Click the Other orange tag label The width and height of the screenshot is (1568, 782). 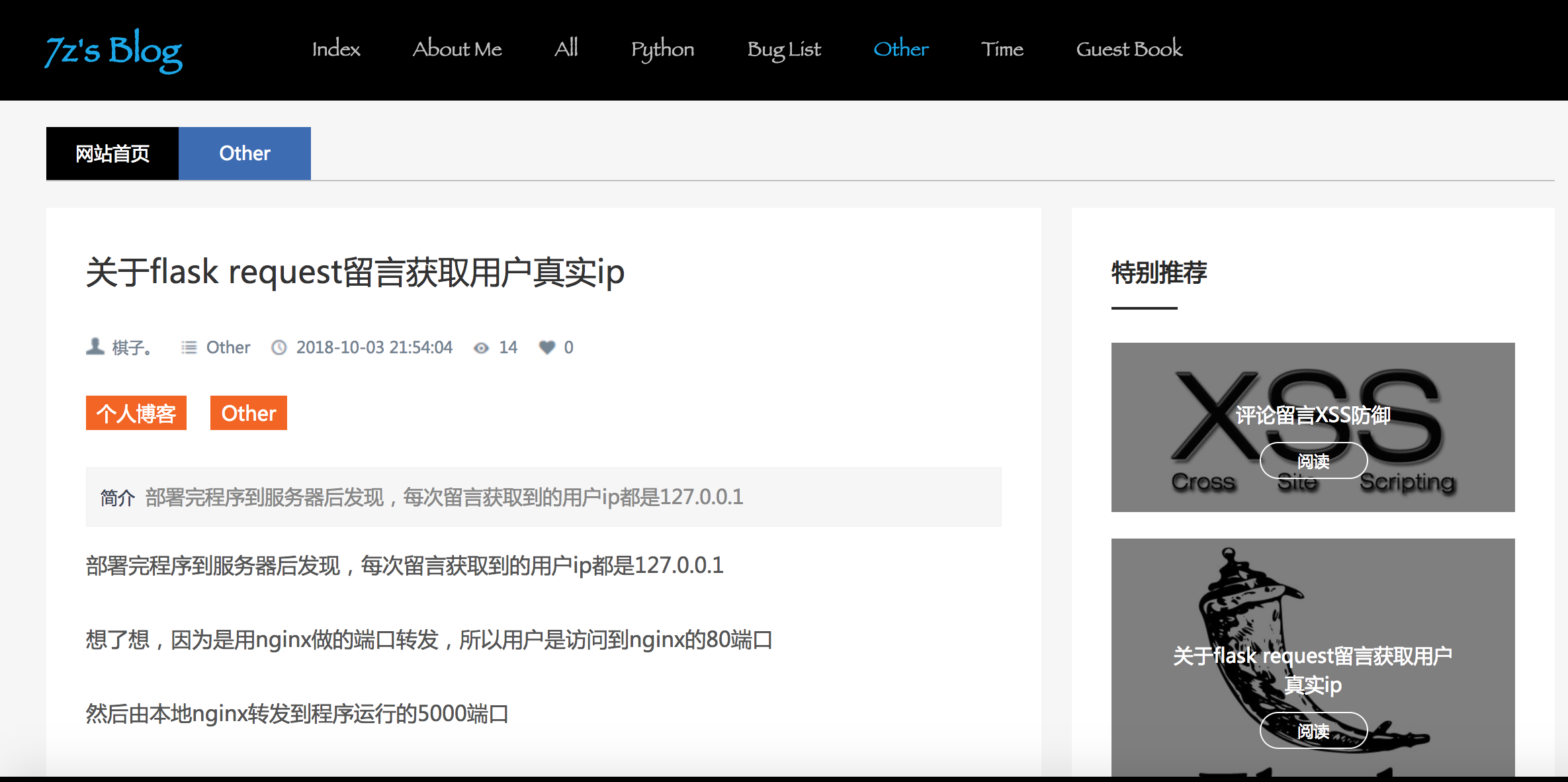point(248,413)
